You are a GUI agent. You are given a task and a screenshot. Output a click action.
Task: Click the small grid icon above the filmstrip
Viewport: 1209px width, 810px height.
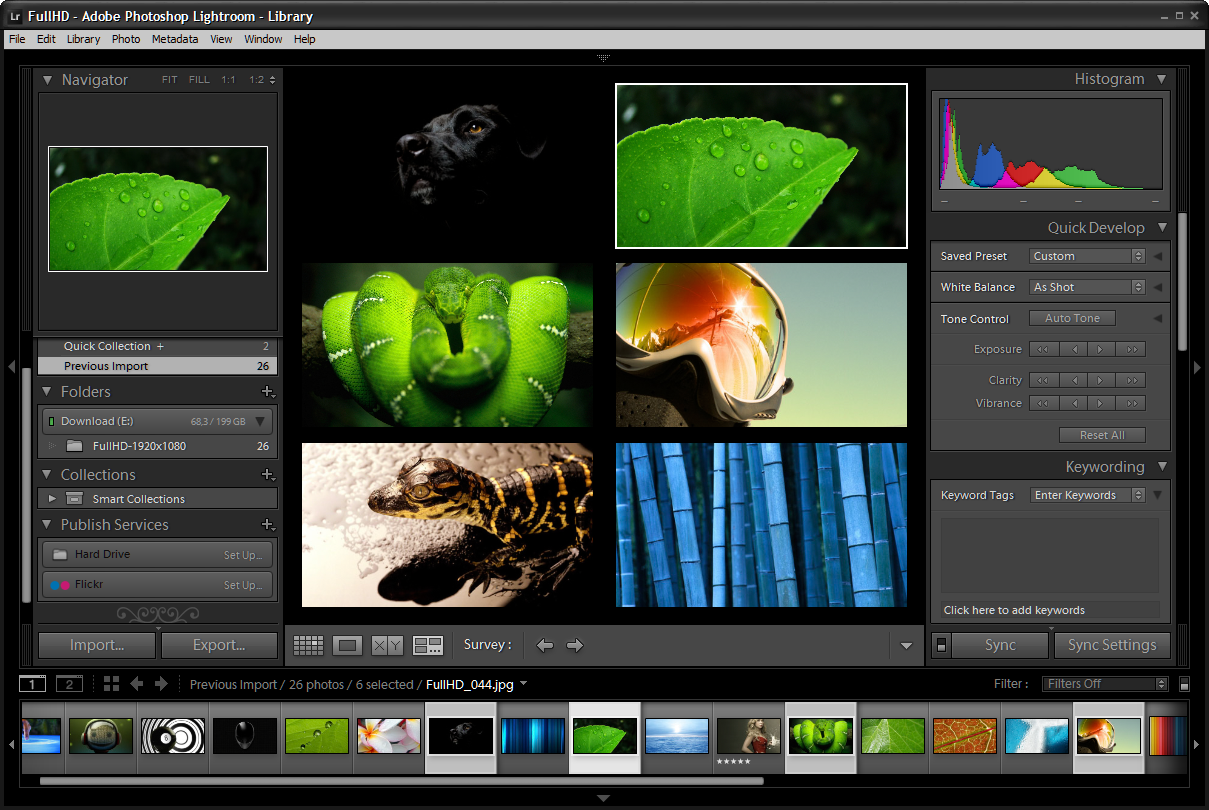coord(111,684)
